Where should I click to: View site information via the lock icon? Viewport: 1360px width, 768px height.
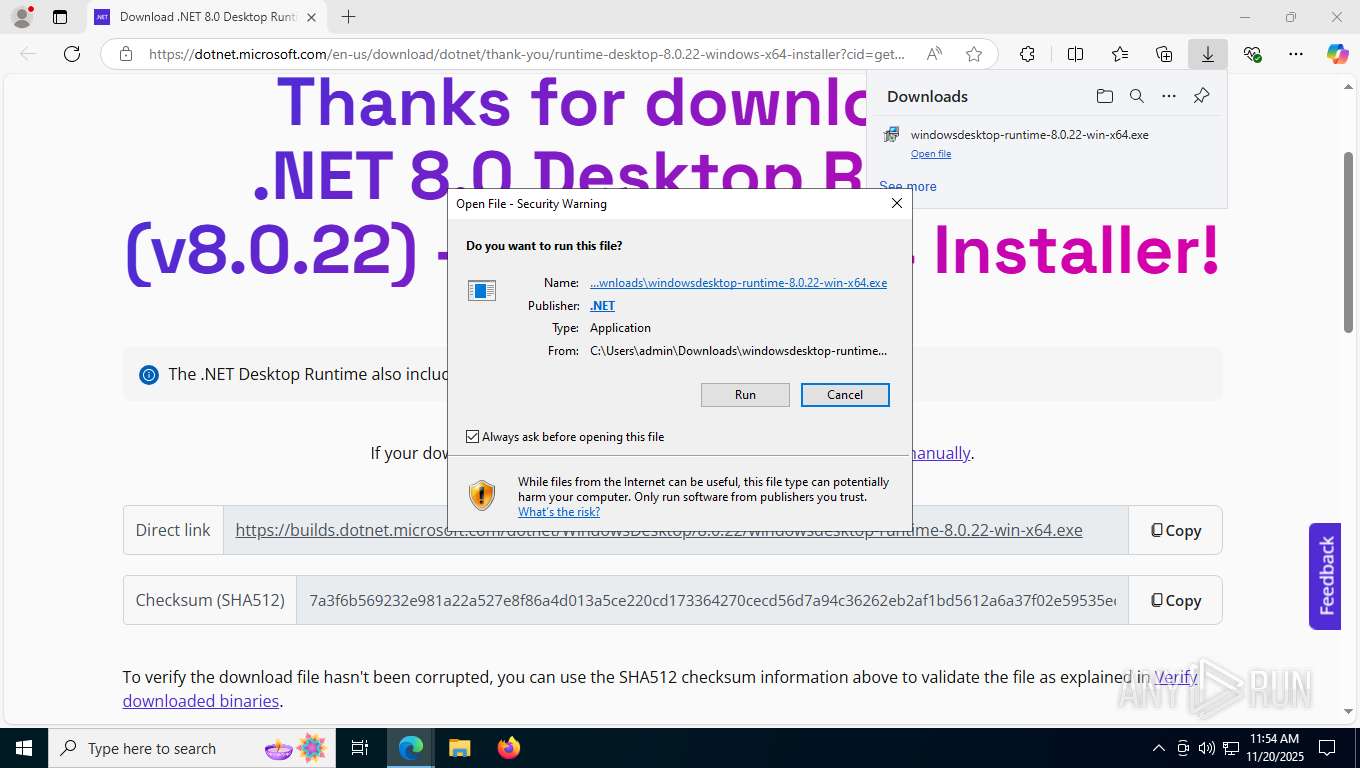point(125,54)
